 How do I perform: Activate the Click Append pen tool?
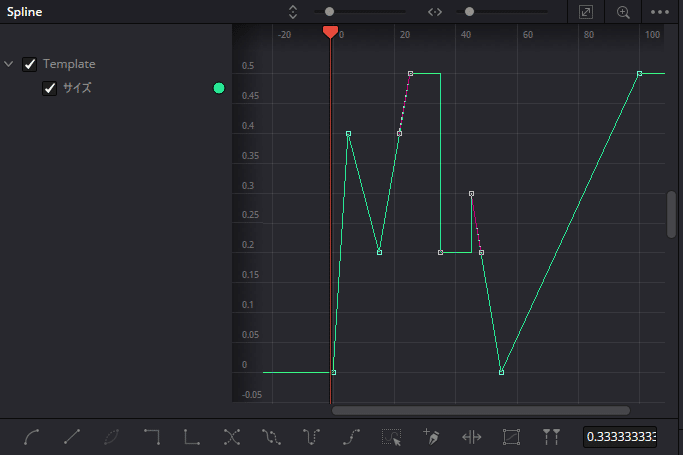click(x=431, y=437)
